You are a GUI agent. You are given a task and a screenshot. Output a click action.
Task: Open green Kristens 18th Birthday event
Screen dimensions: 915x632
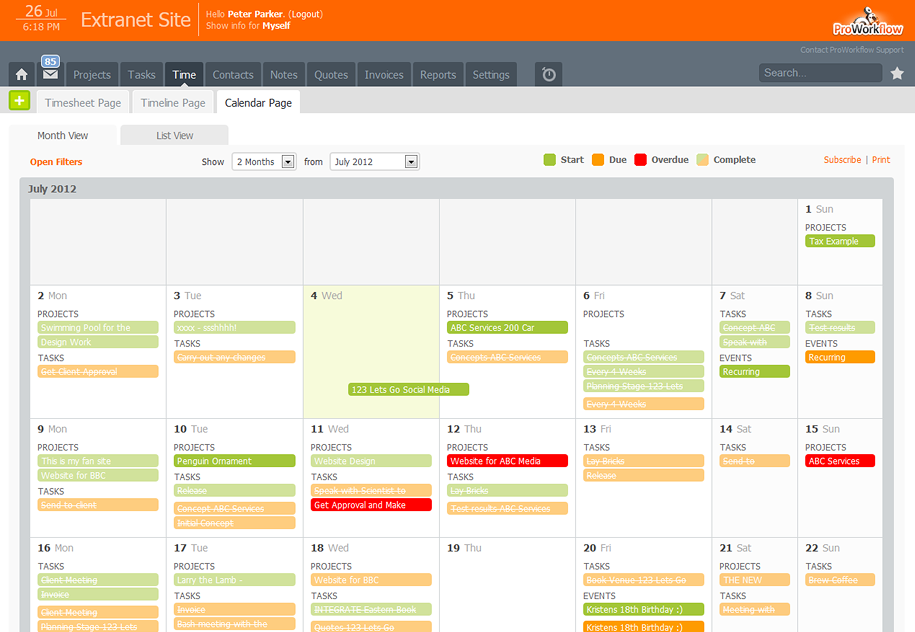point(644,609)
